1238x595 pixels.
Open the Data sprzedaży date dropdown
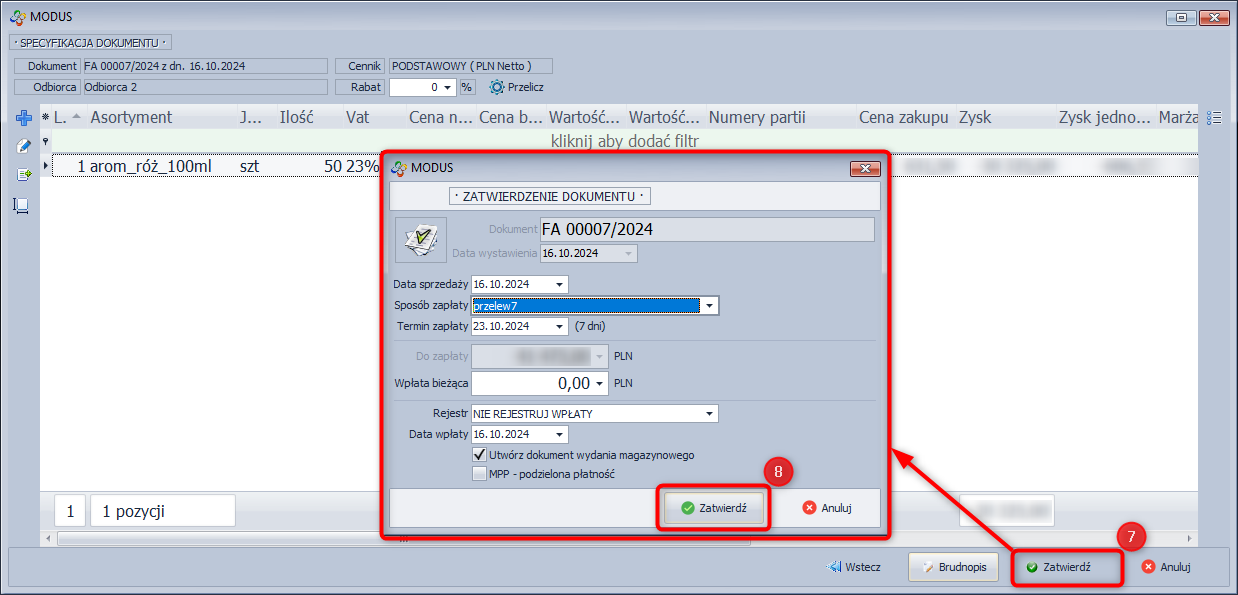(x=559, y=284)
